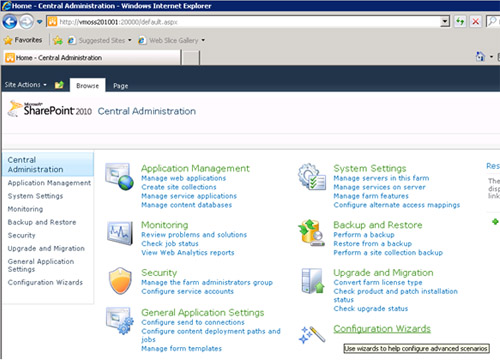Click Restore from a backup link
This screenshot has height=360, width=500.
[373, 244]
